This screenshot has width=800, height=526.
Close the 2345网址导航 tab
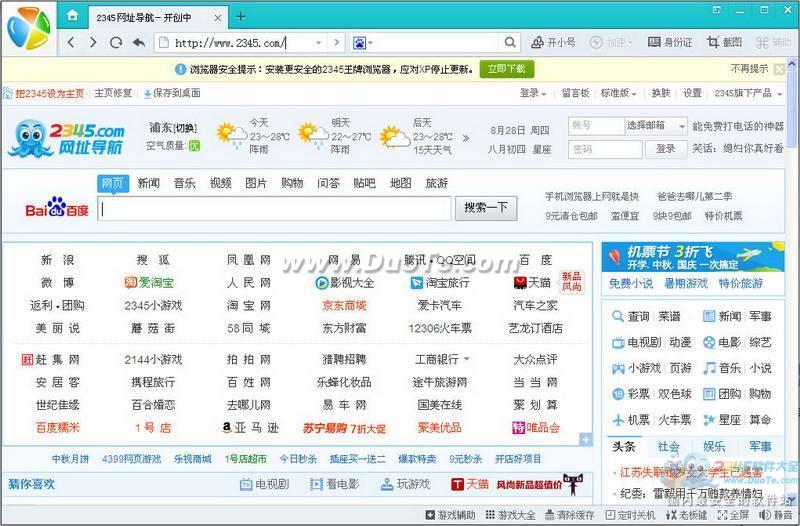coord(218,18)
